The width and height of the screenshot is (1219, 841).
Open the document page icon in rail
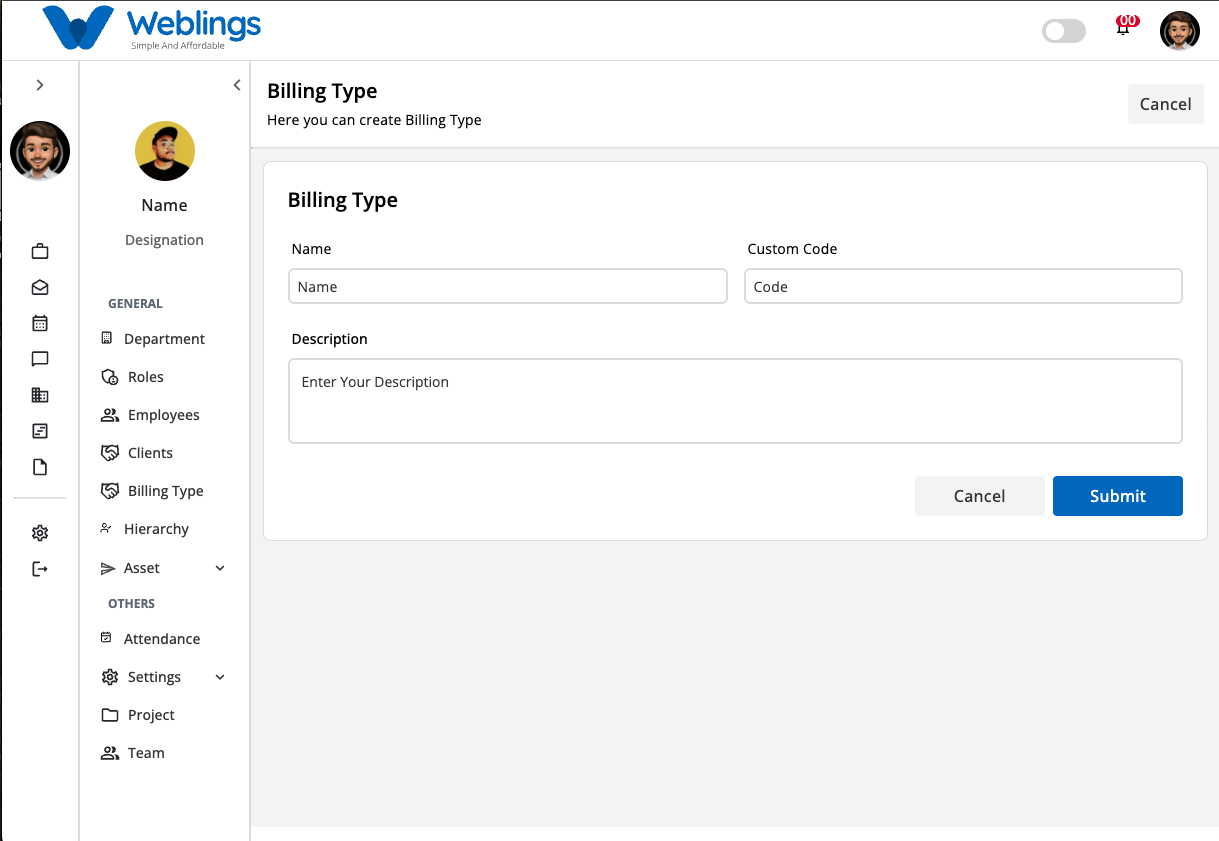point(40,467)
